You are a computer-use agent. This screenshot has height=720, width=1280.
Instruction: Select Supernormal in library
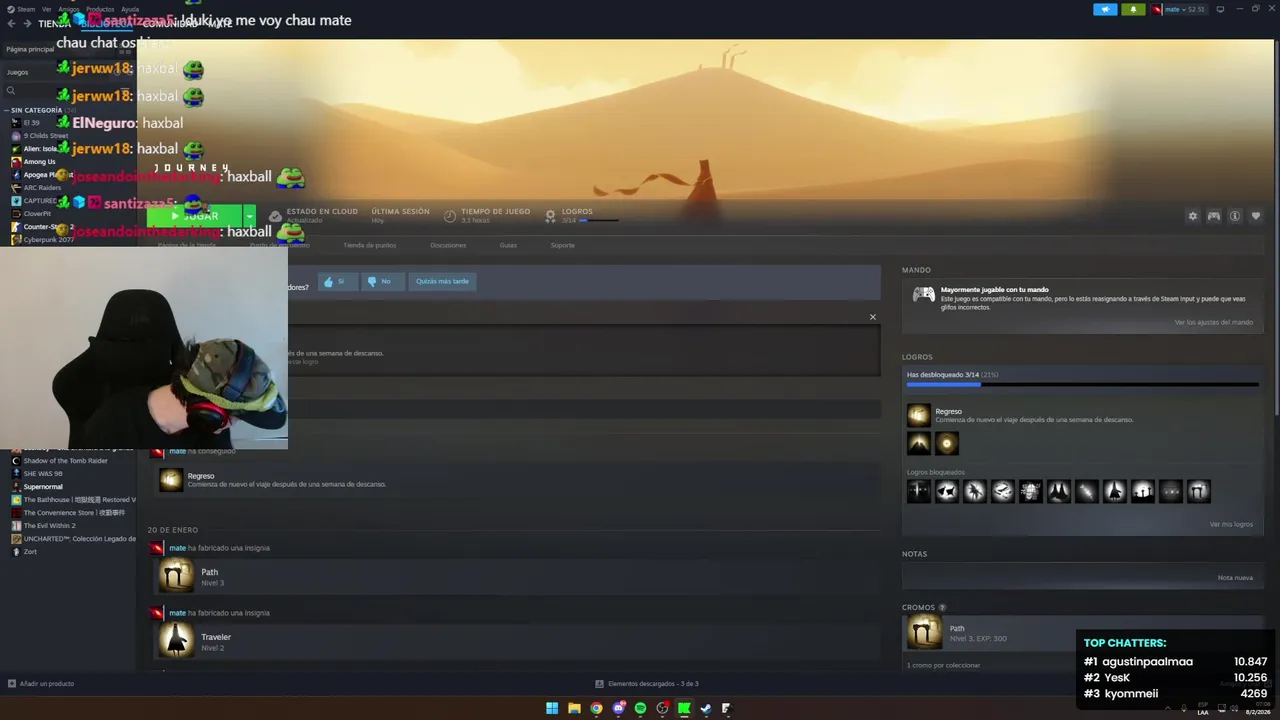click(x=43, y=487)
